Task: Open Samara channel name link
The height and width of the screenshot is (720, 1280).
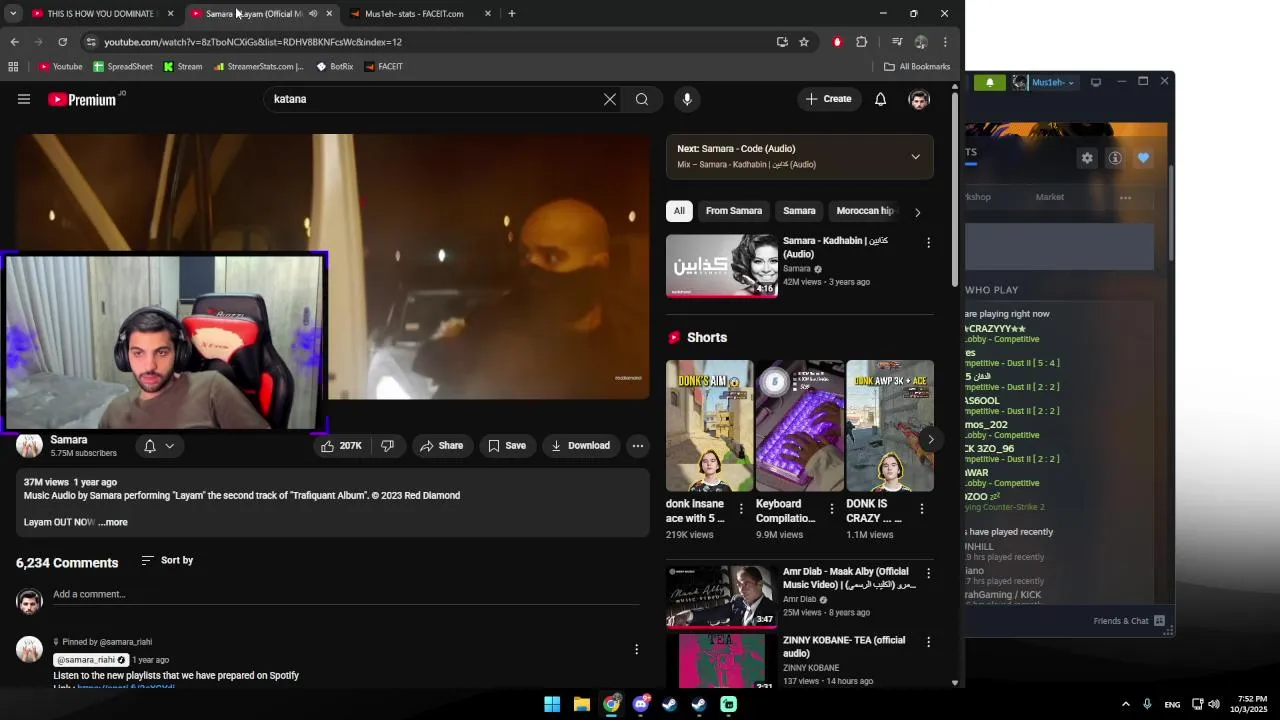Action: (69, 440)
